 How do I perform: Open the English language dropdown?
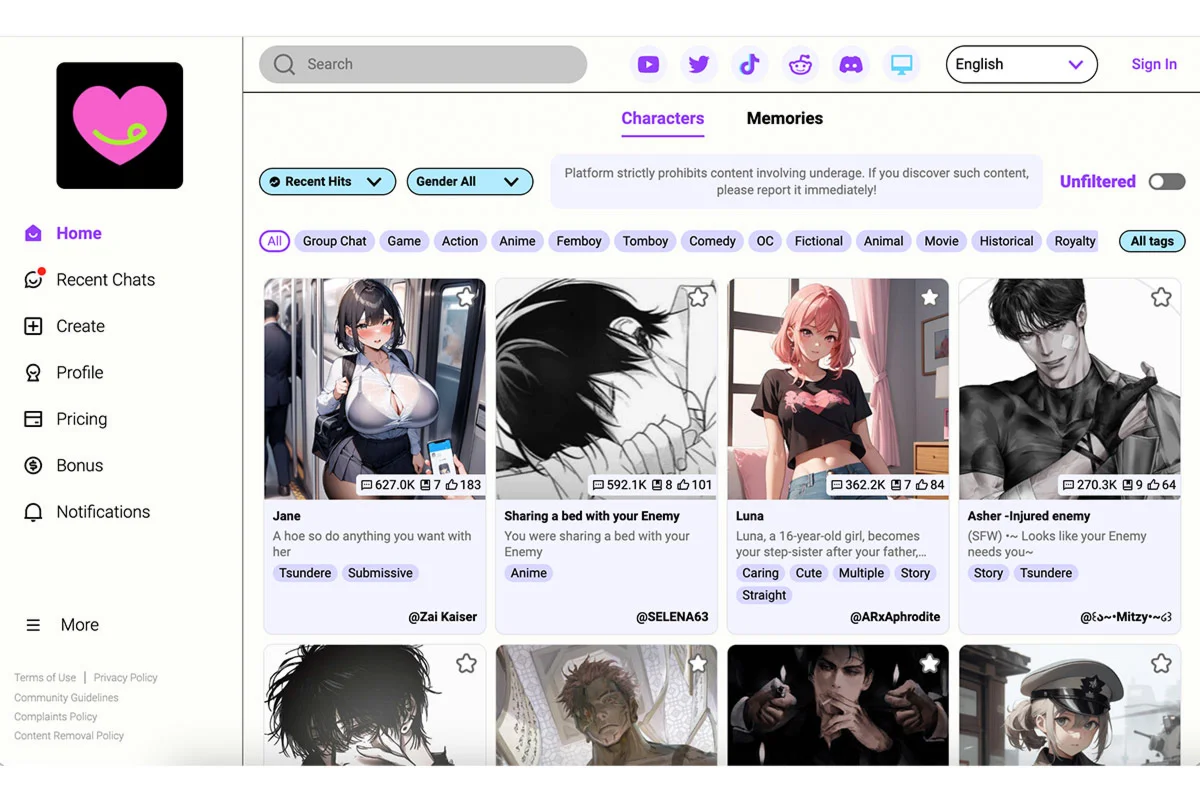(x=1021, y=65)
